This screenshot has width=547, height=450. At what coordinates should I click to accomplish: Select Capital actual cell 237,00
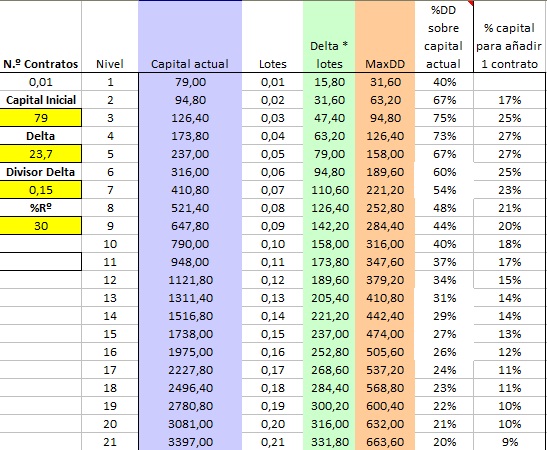point(190,154)
